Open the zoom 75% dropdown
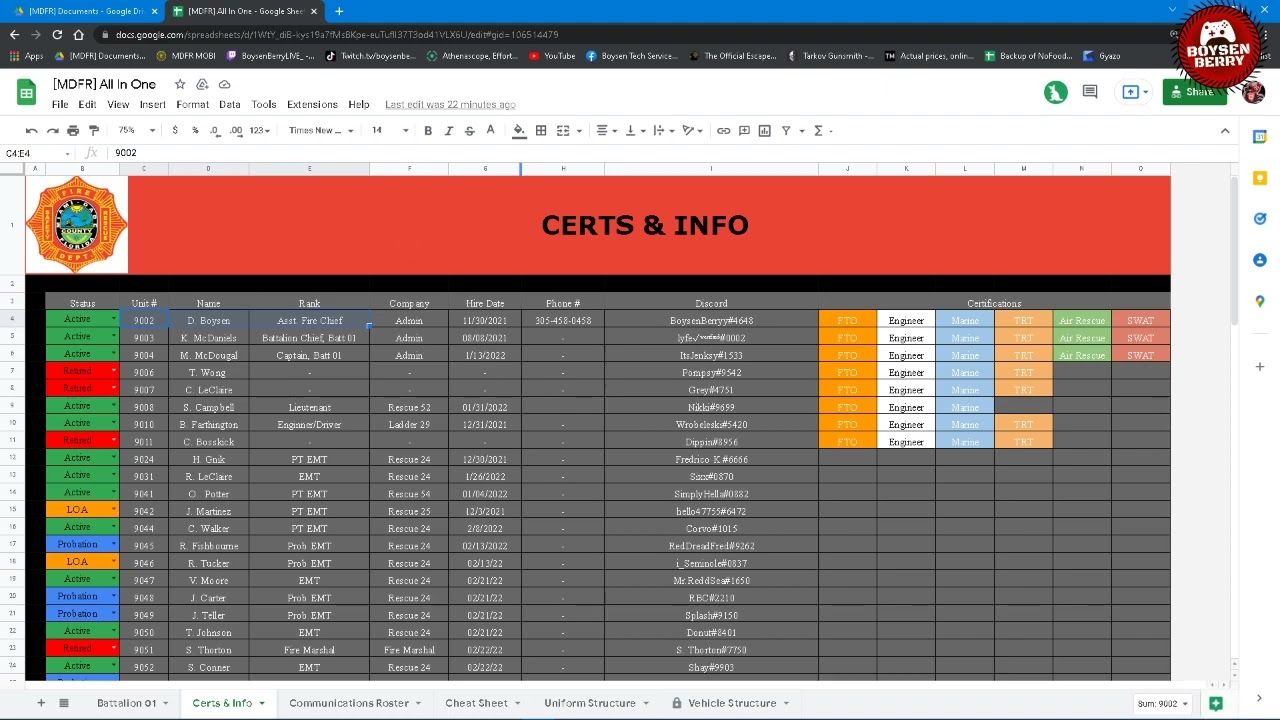The height and width of the screenshot is (720, 1280). coord(136,131)
